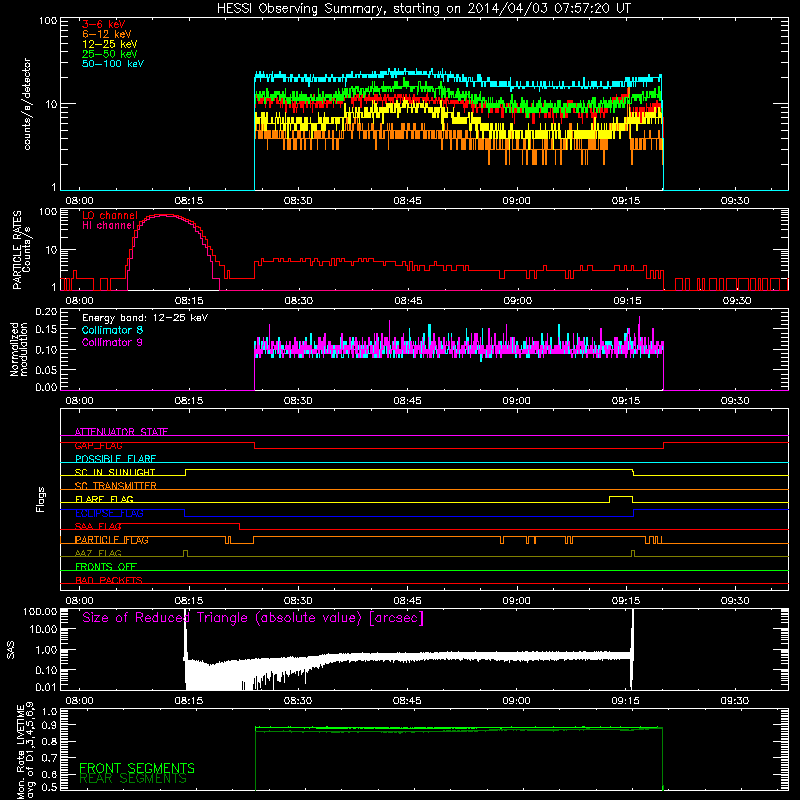Click the "POSSIBLE_FLARE" label
Image resolution: width=800 pixels, height=800 pixels.
click(x=115, y=459)
